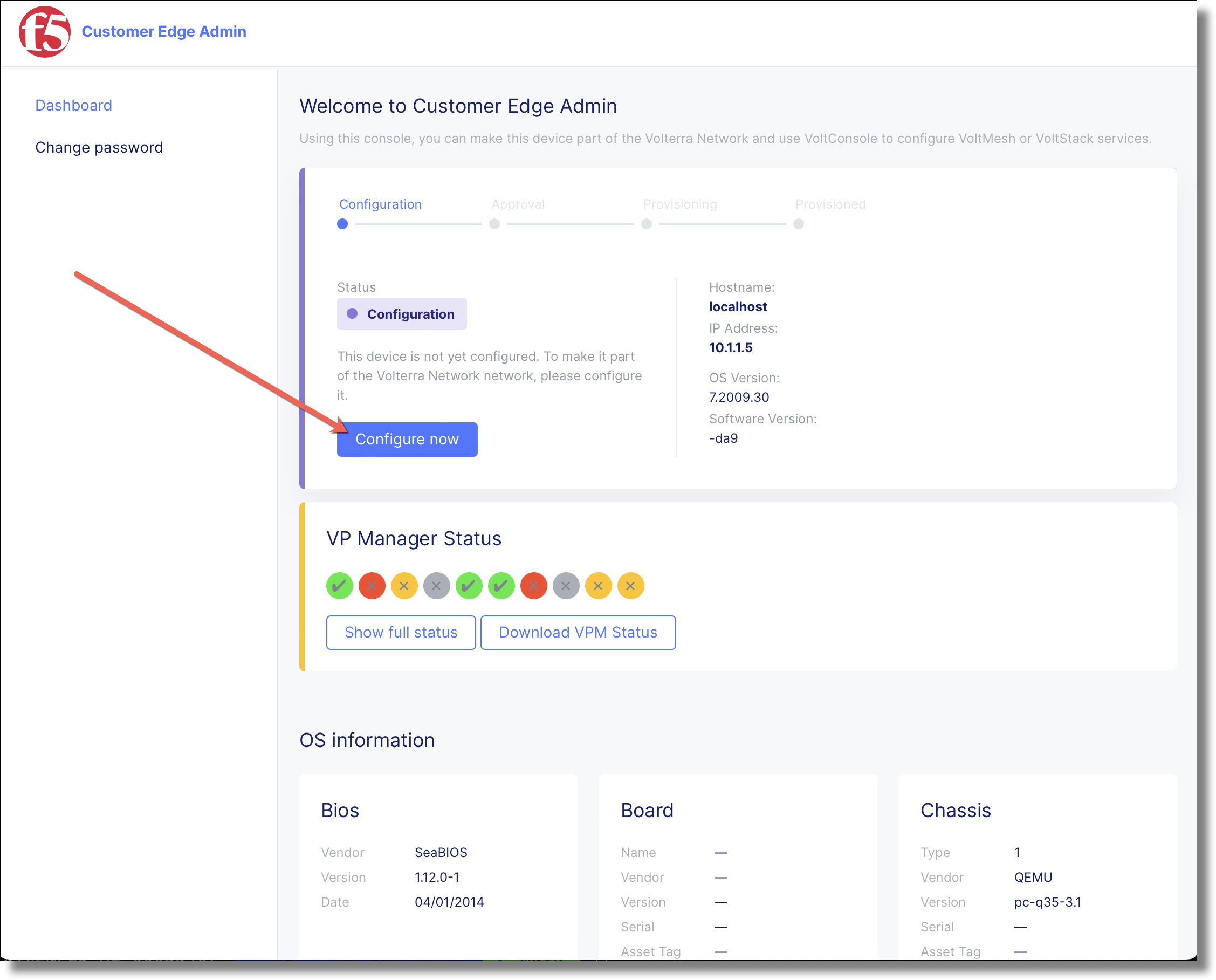
Task: Click Welcome to Customer Edge Admin heading
Action: (458, 106)
